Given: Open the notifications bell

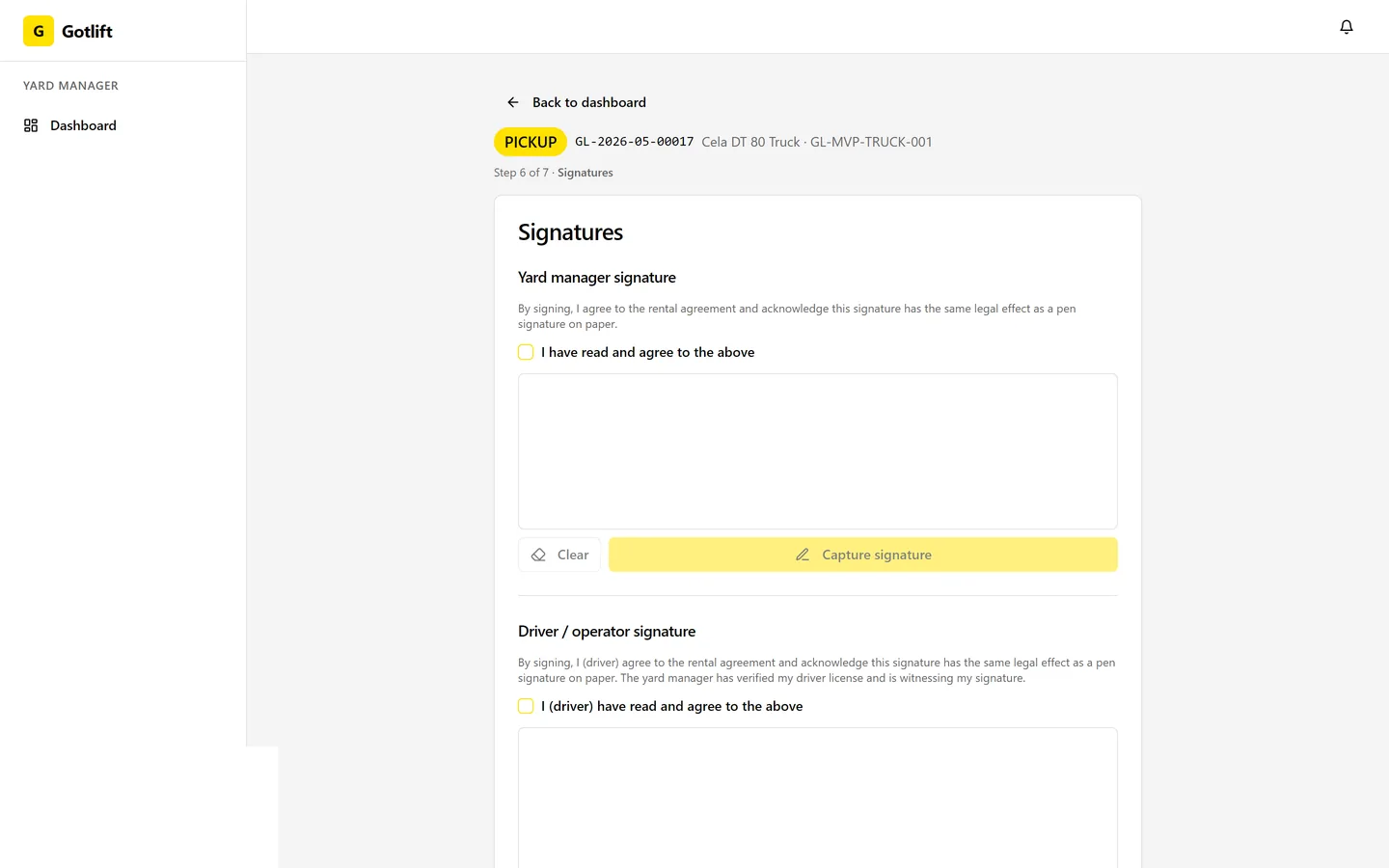Looking at the screenshot, I should 1347,27.
